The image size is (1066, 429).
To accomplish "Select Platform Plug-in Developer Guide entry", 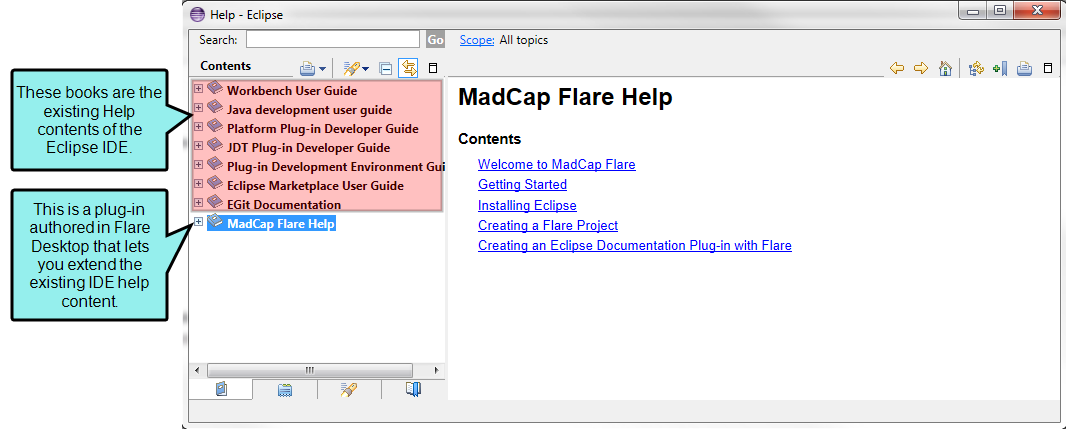I will coord(323,128).
